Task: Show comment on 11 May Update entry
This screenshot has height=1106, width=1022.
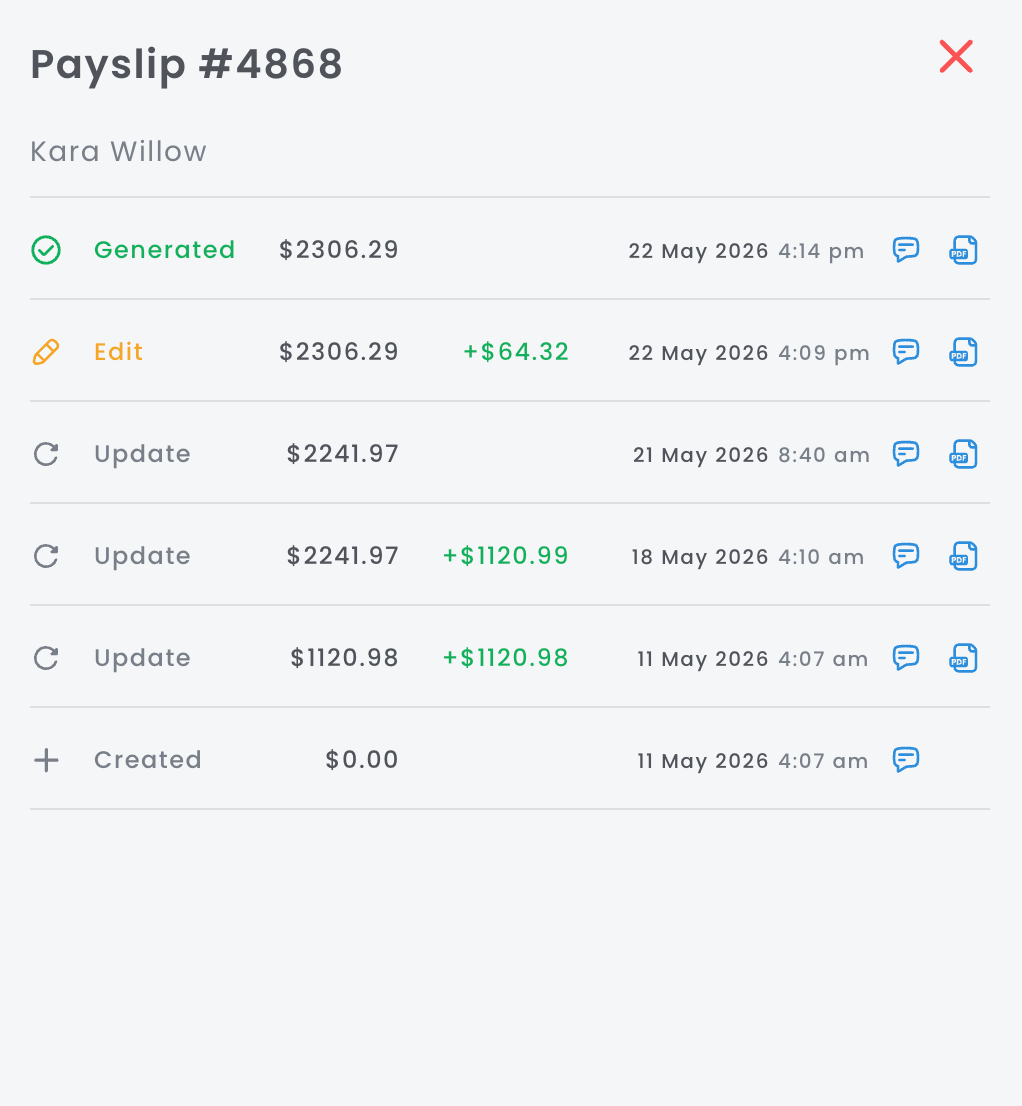Action: [906, 657]
